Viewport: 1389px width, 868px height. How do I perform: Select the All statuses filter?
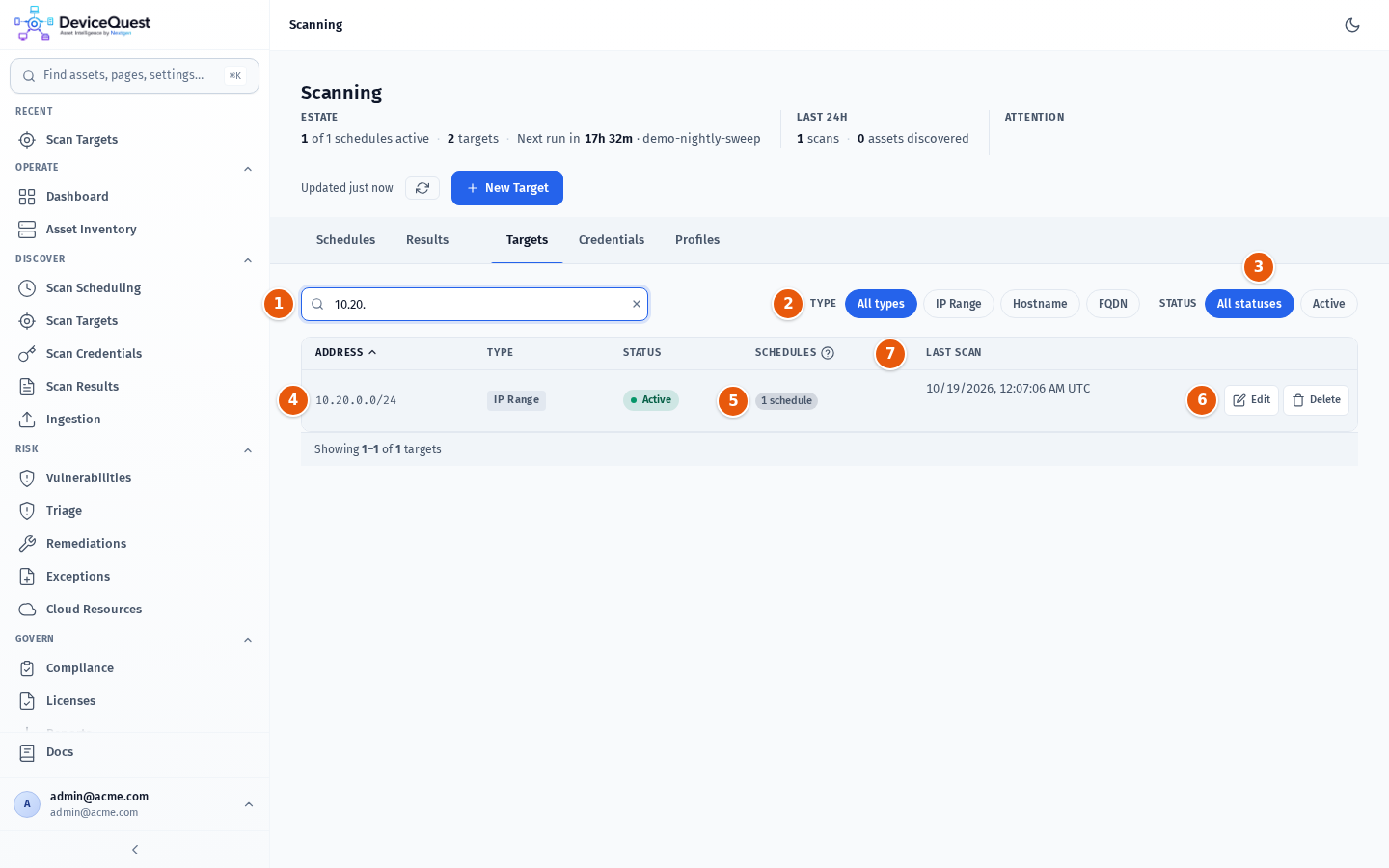click(1249, 304)
